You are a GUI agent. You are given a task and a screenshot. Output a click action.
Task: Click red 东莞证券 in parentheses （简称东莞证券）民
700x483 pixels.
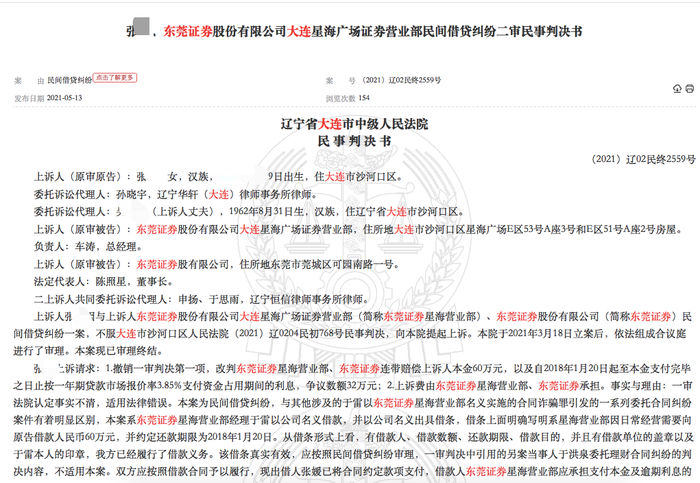(x=650, y=317)
